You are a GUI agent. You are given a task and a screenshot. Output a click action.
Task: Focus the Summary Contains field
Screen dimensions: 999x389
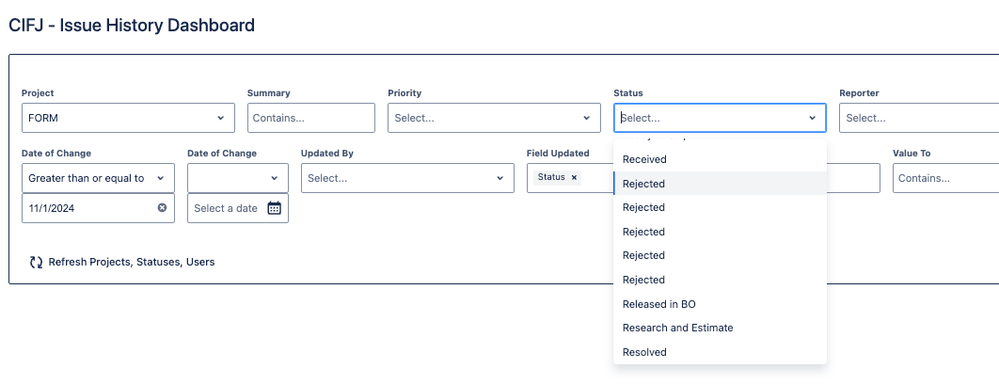pyautogui.click(x=311, y=118)
